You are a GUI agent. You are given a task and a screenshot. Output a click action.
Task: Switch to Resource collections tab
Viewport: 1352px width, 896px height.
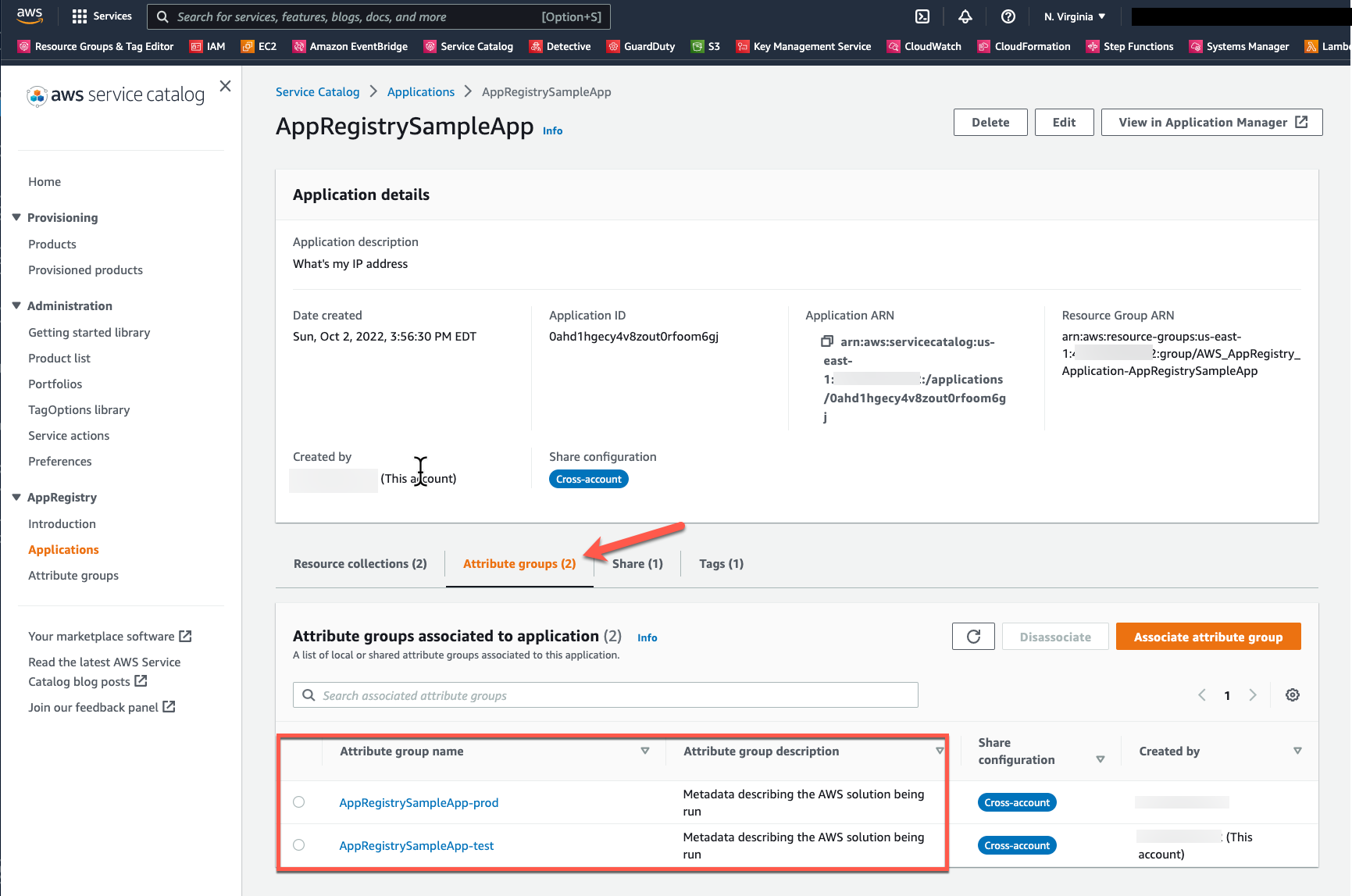[360, 563]
